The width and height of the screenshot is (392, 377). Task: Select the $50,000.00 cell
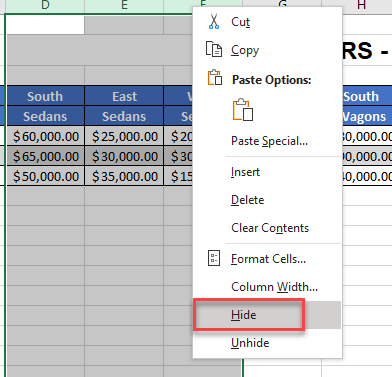(45, 176)
